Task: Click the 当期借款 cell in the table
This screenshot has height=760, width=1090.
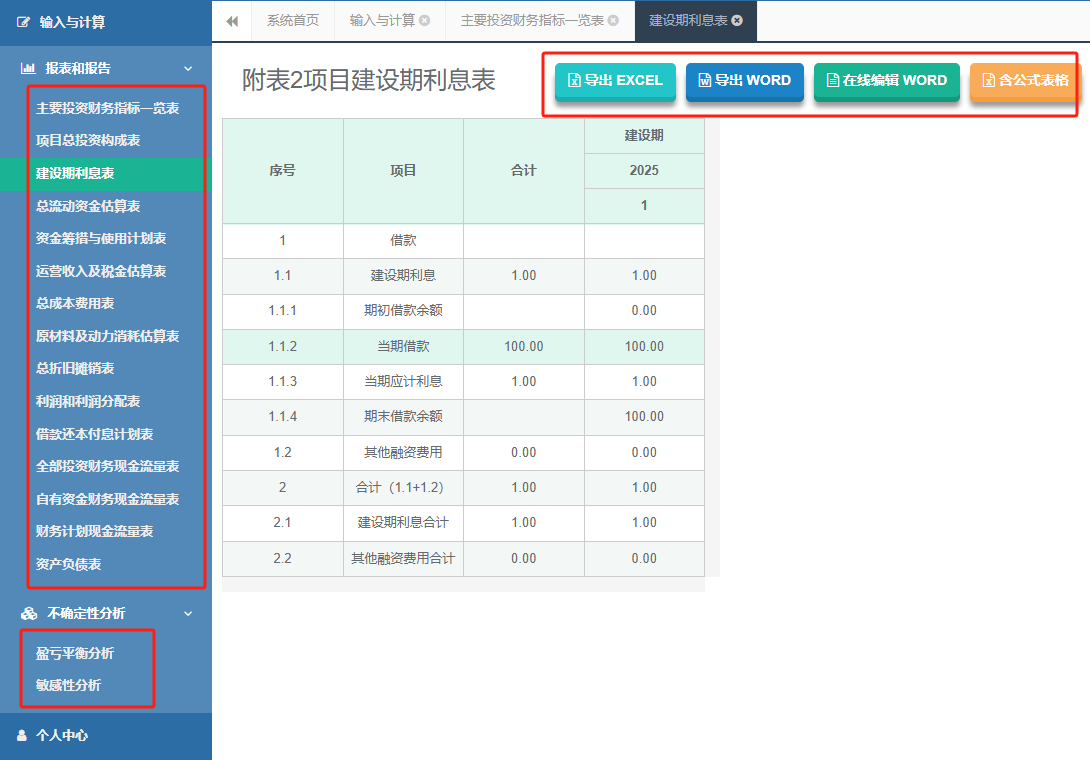Action: pyautogui.click(x=403, y=346)
